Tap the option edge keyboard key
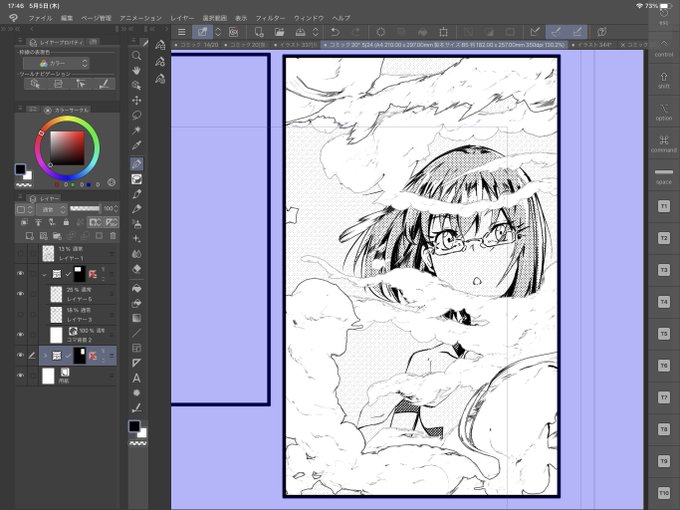The width and height of the screenshot is (680, 510). point(664,112)
